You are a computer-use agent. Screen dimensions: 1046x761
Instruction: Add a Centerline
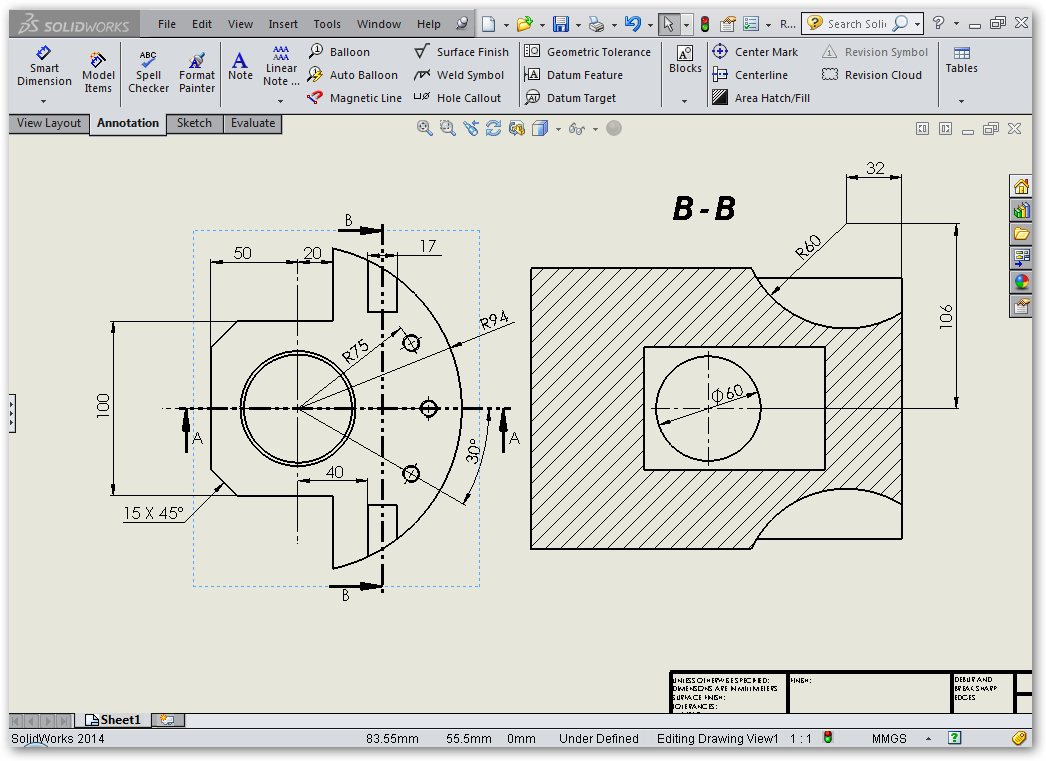click(x=750, y=75)
